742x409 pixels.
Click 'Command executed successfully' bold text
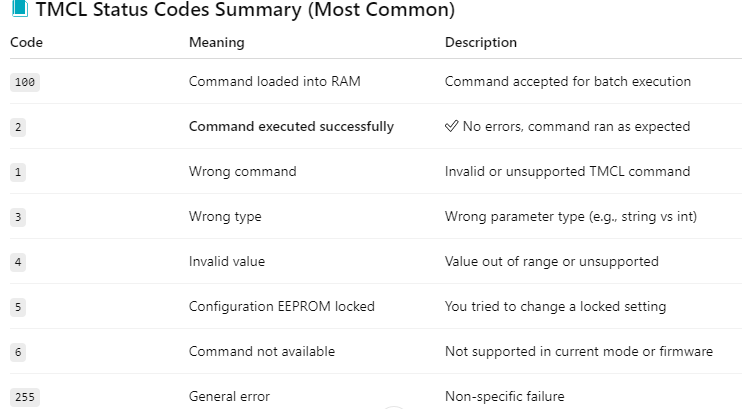click(291, 127)
